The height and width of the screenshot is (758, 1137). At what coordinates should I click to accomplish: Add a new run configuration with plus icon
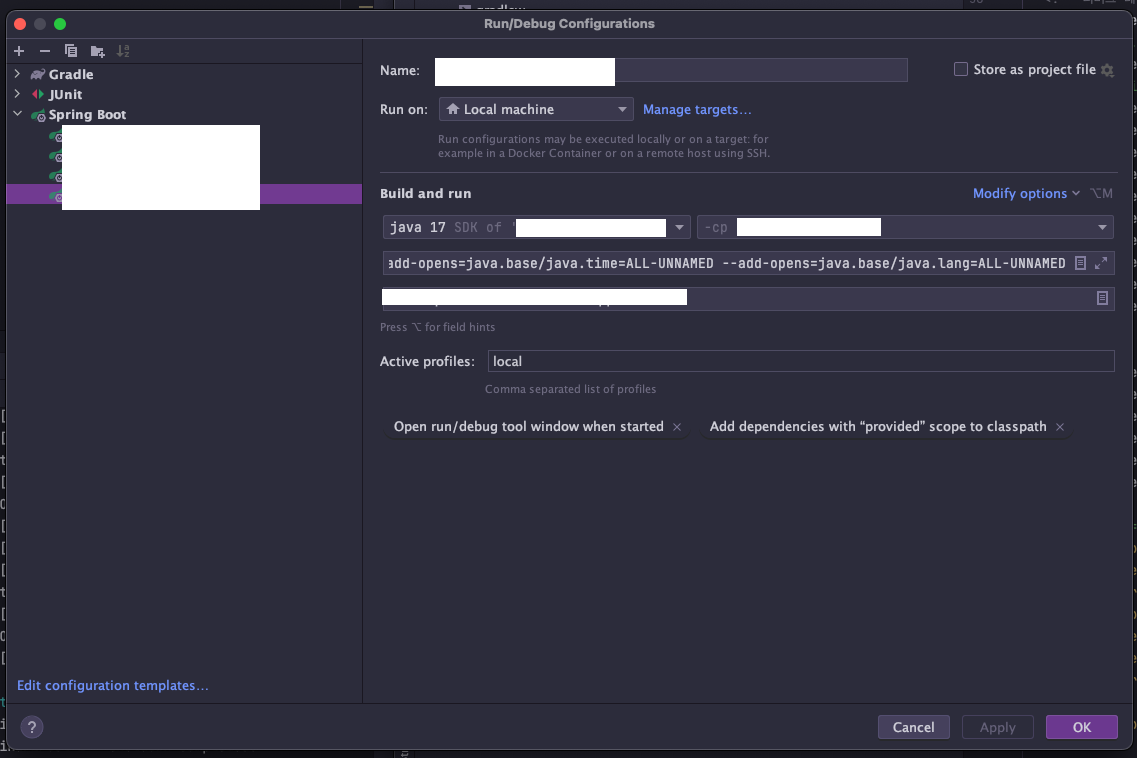(x=18, y=50)
